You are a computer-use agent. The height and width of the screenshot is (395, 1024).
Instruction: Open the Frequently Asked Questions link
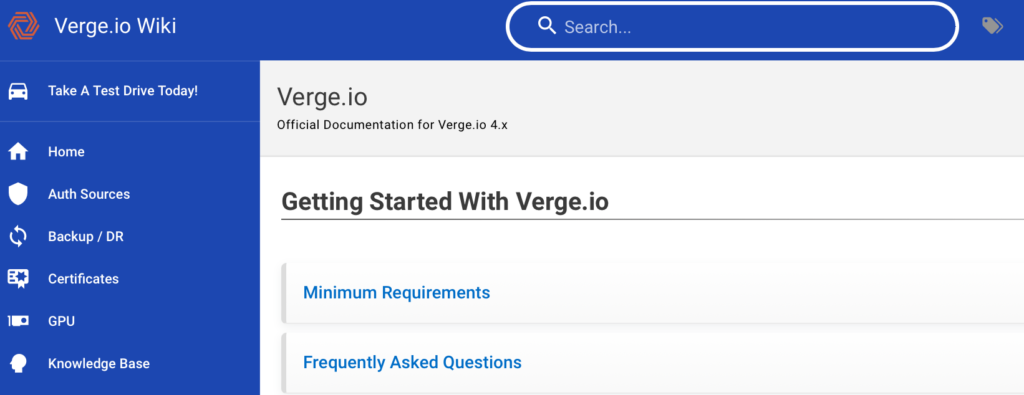pos(412,362)
